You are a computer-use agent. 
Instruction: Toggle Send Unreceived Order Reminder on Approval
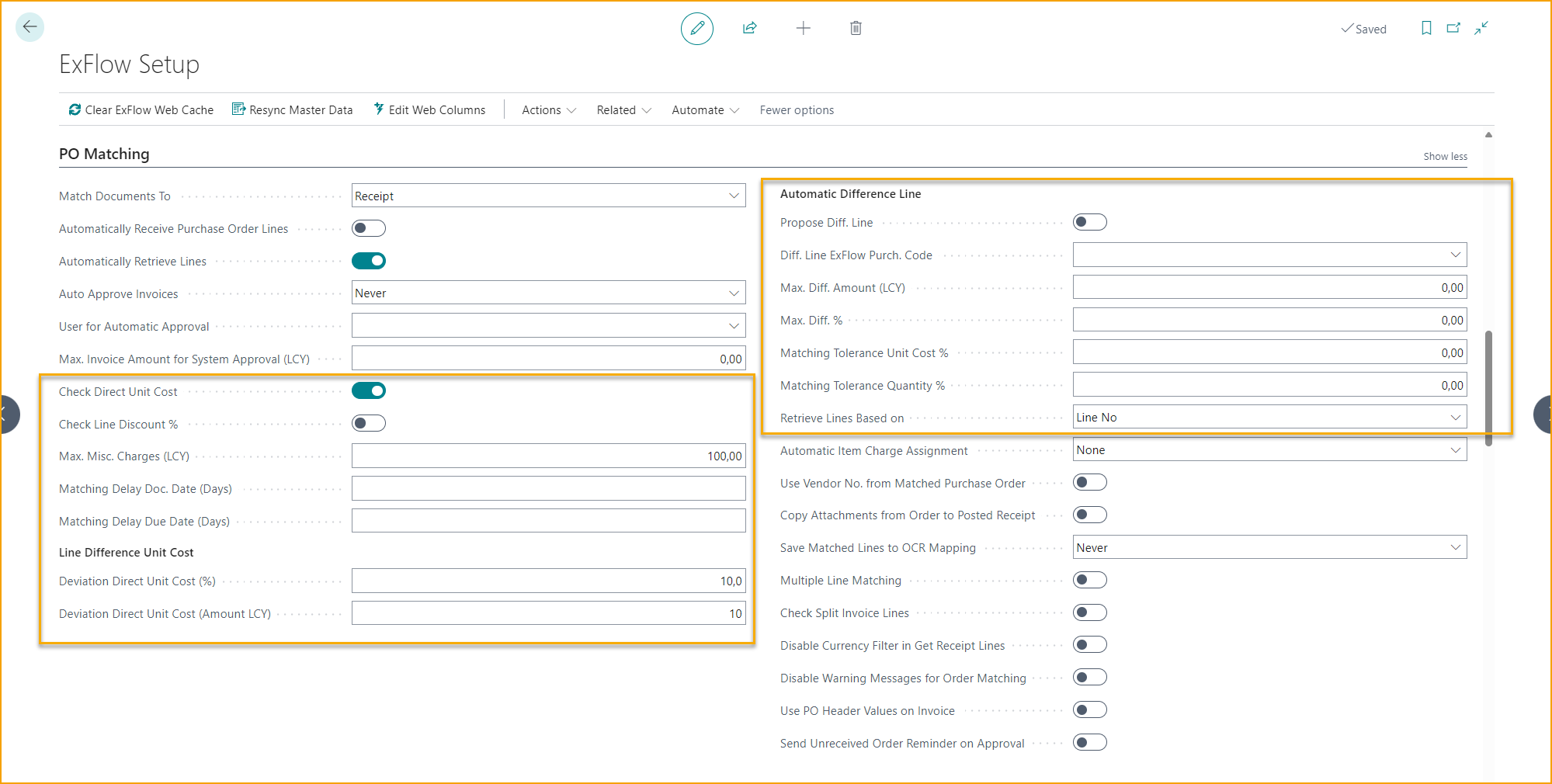coord(1090,742)
